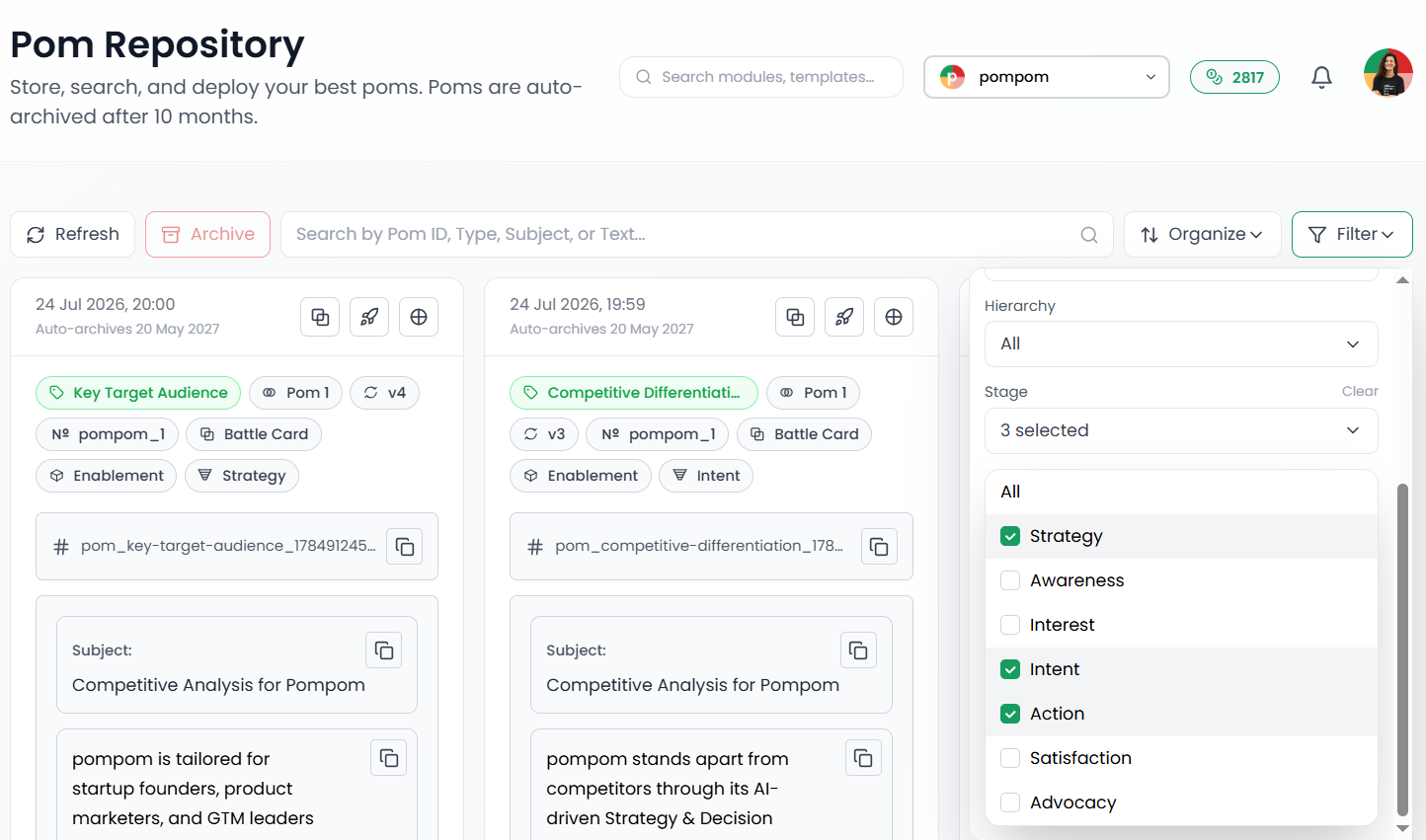1426x840 pixels.
Task: Click the filter panel vertical scrollbar
Action: [x=1402, y=649]
